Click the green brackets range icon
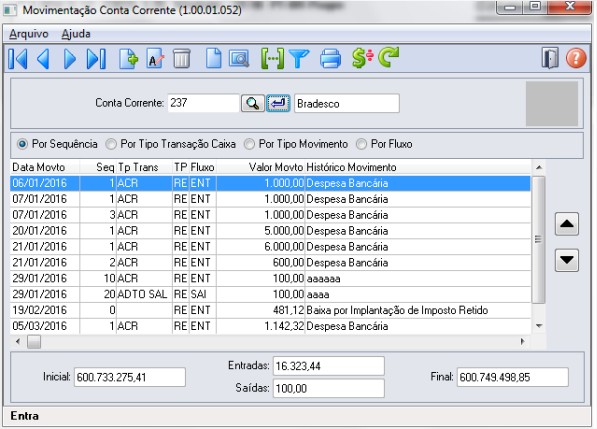The height and width of the screenshot is (429, 597). pos(272,59)
